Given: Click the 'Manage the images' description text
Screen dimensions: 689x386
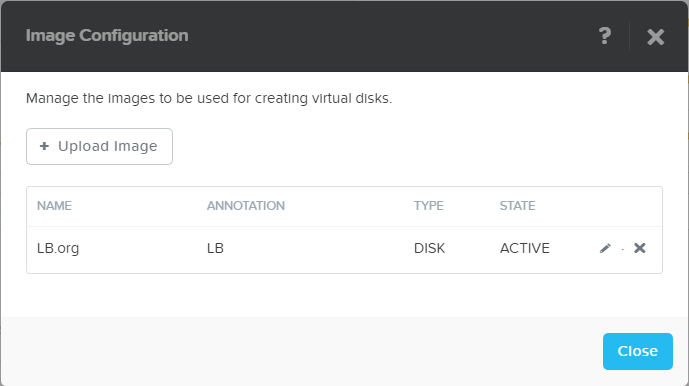Looking at the screenshot, I should pos(209,98).
